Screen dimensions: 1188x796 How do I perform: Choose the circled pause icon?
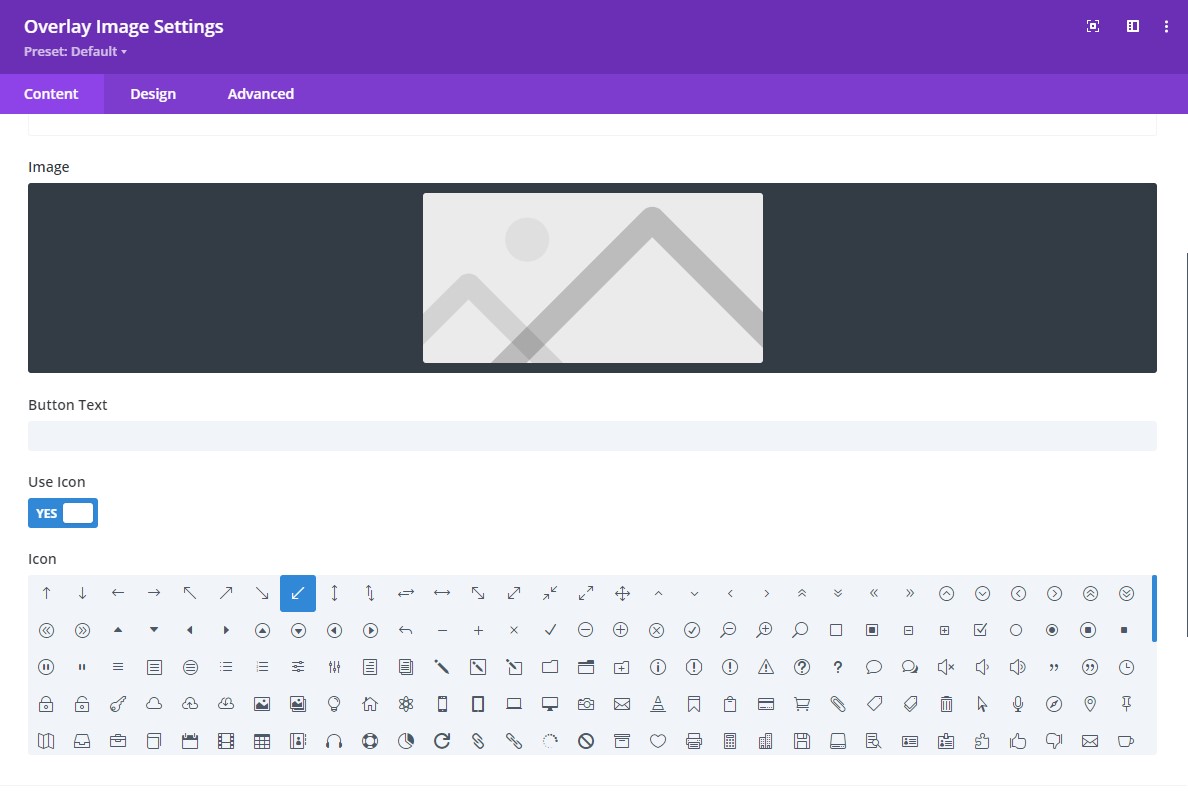coord(46,667)
